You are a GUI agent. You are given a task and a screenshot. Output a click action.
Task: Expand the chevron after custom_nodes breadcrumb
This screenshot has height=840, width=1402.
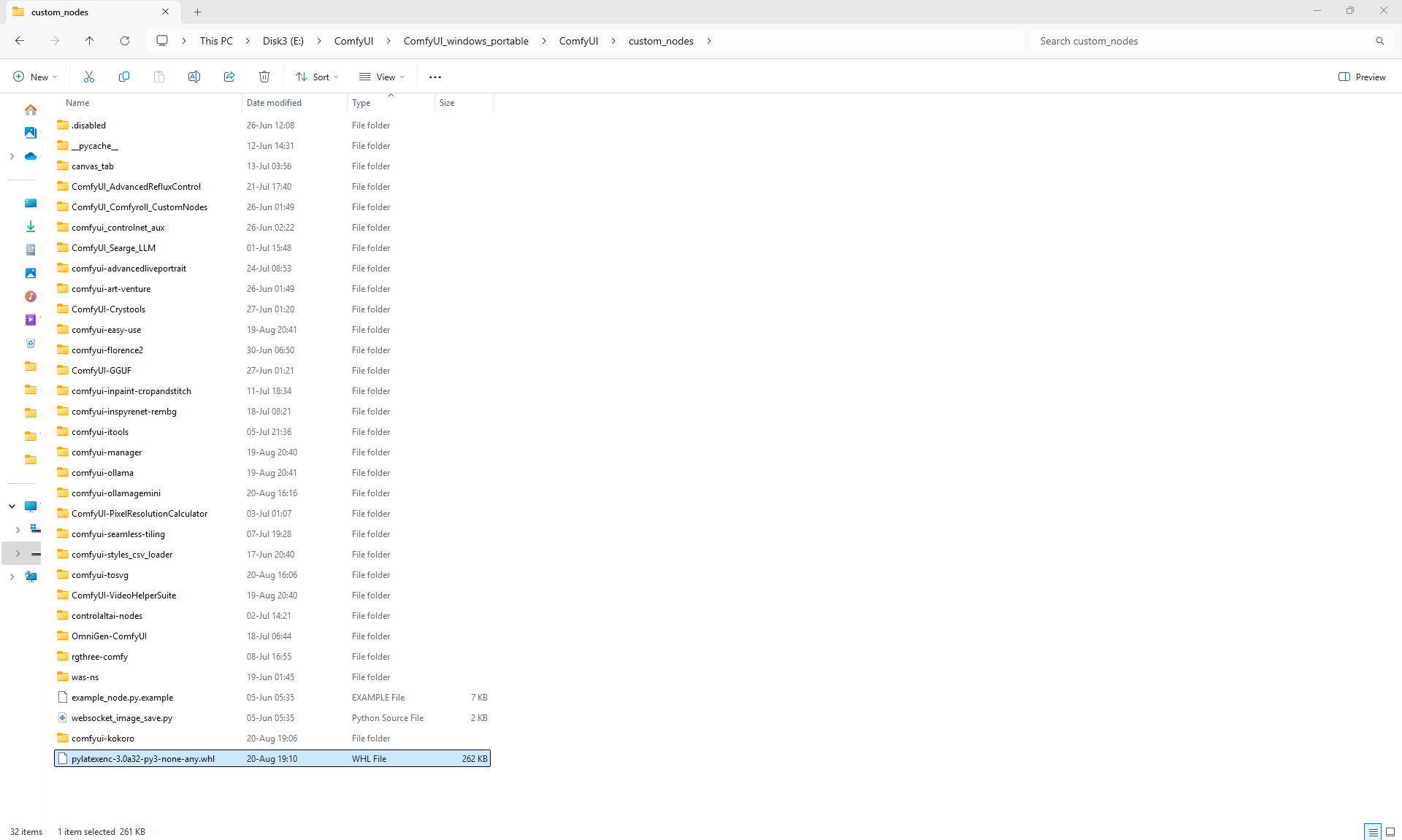coord(709,41)
